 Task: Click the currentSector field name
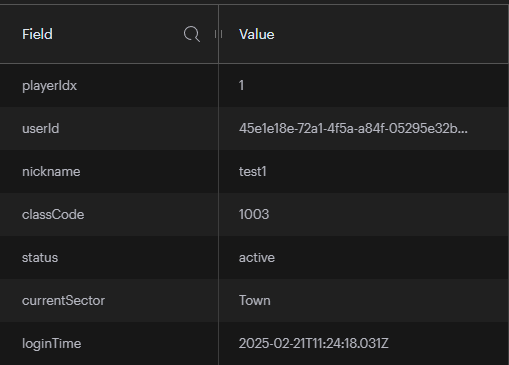pyautogui.click(x=63, y=301)
